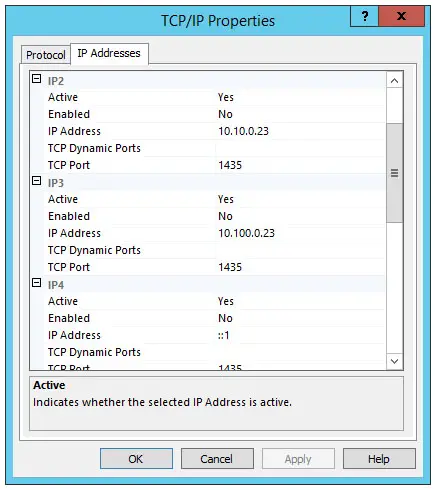Click the vertical scrollbar thumb
Viewport: 435px width, 490px height.
(x=395, y=173)
